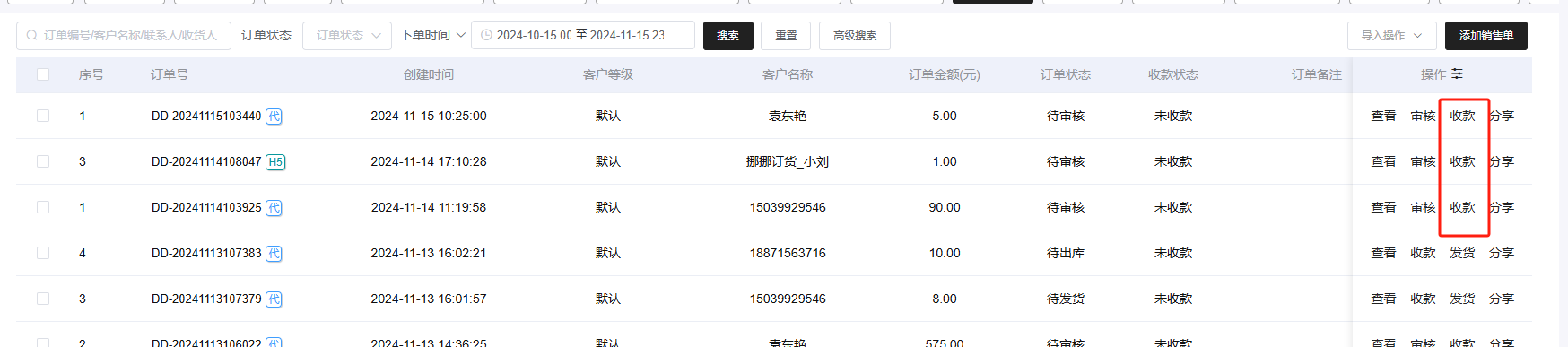Click the column settings icon beside 操作
The image size is (1568, 347).
coord(1457,74)
